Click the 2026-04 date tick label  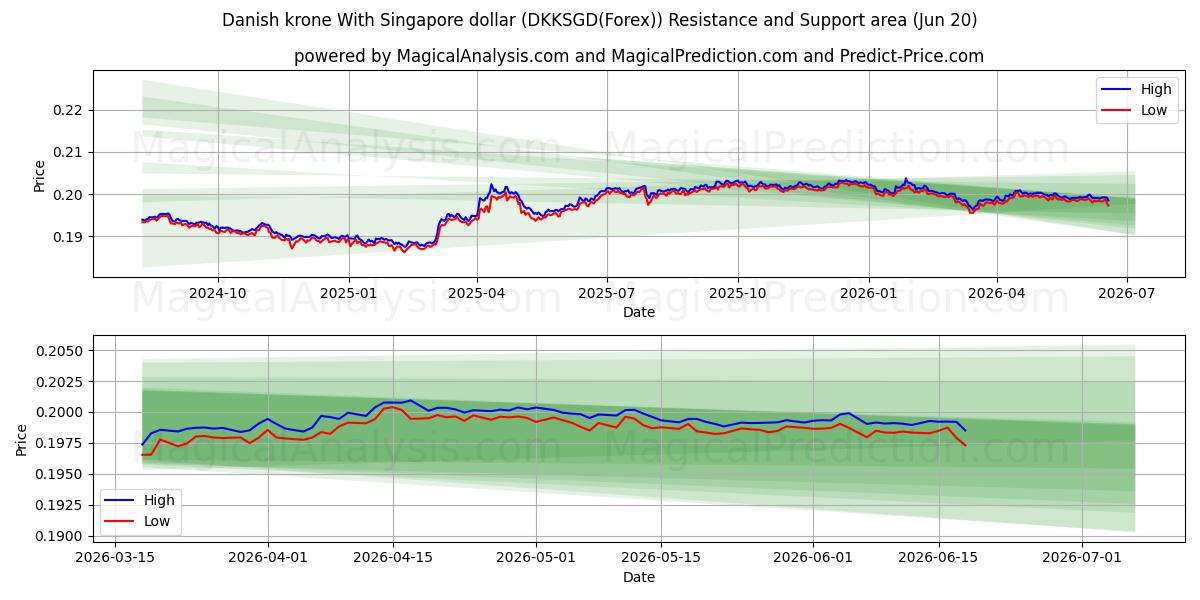pos(997,293)
